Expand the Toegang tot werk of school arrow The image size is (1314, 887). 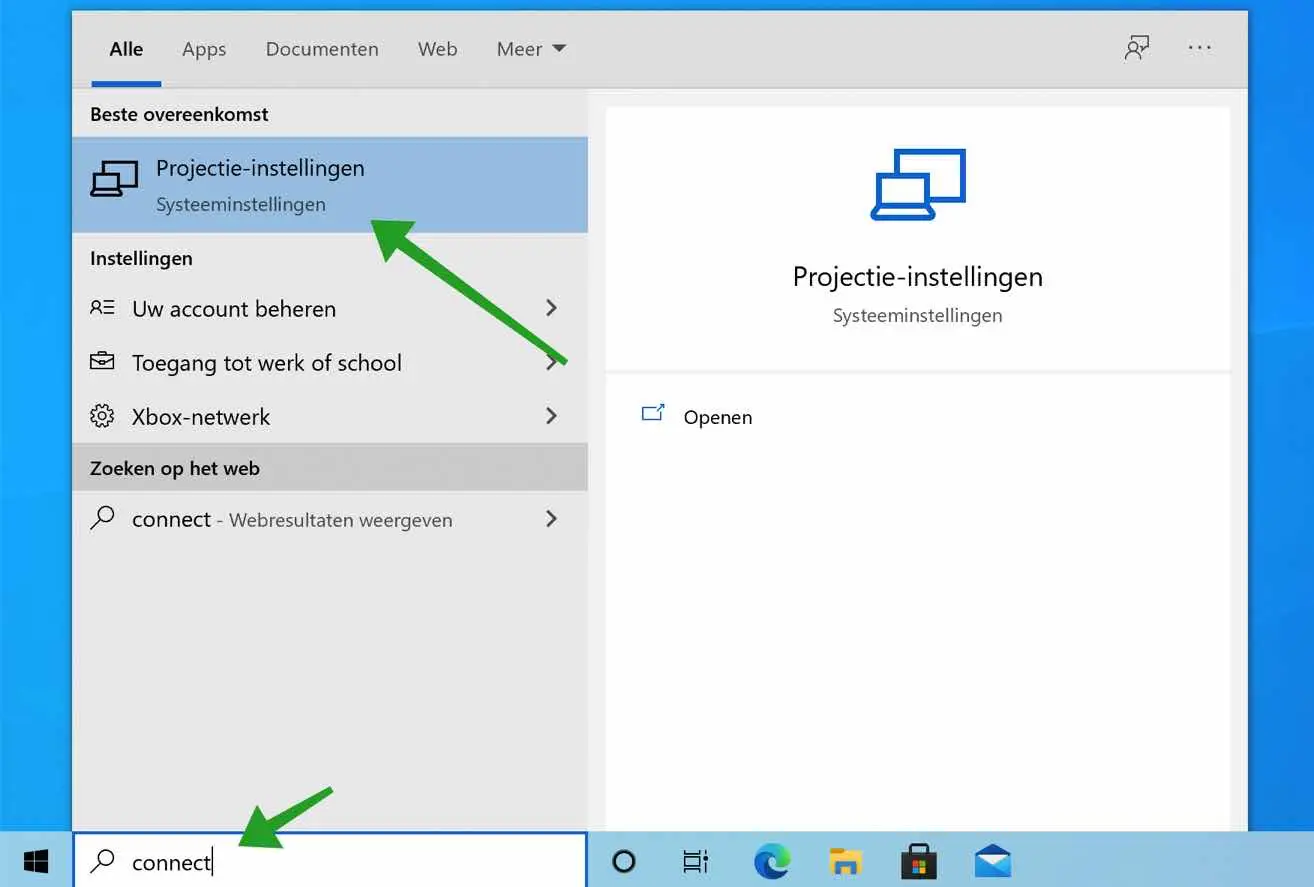551,362
